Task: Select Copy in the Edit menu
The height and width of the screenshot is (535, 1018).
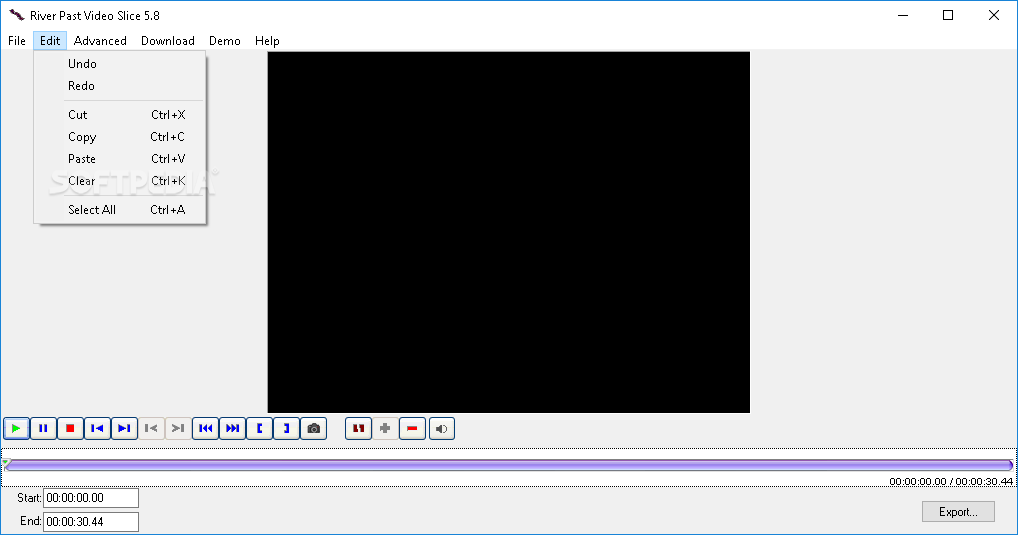Action: [120, 137]
